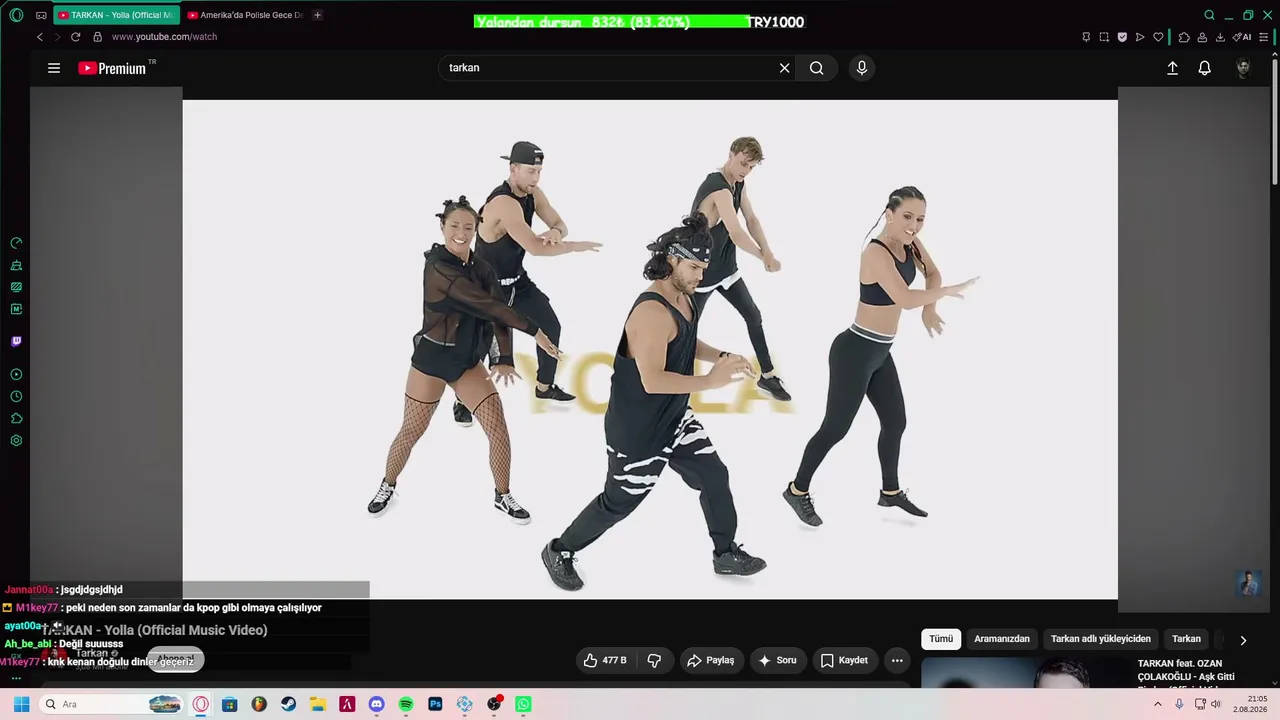The height and width of the screenshot is (720, 1280).
Task: Open GX Control speedometer in sidebar
Action: [x=16, y=243]
